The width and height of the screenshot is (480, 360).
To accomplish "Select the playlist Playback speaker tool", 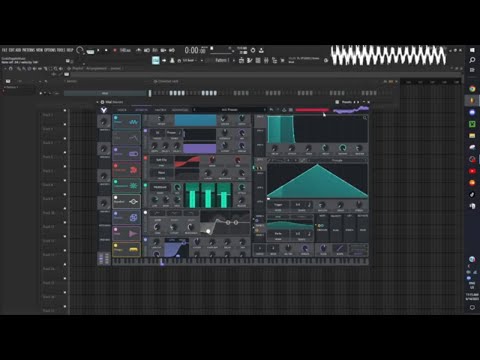I will coord(60,68).
